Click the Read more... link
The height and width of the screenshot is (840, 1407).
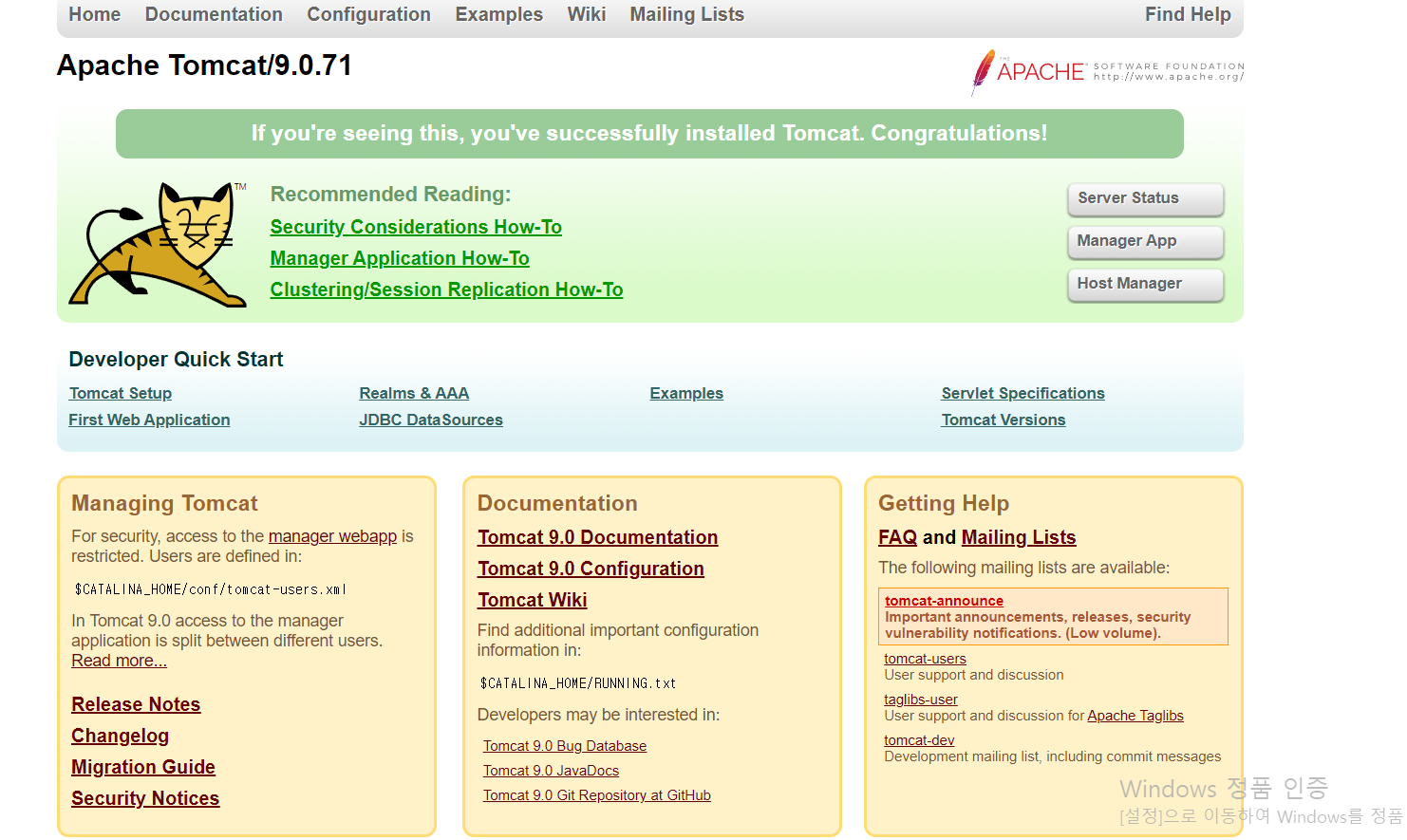coord(119,661)
